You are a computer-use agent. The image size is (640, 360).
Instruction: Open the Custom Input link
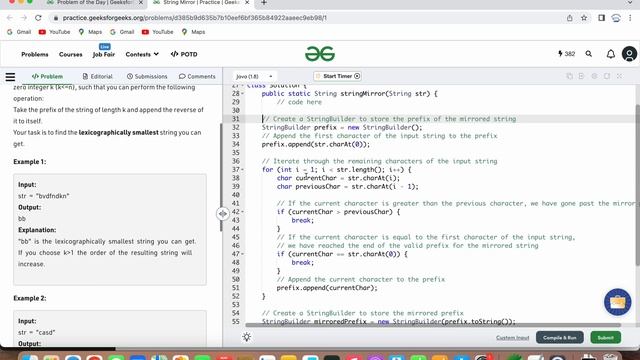coord(512,338)
